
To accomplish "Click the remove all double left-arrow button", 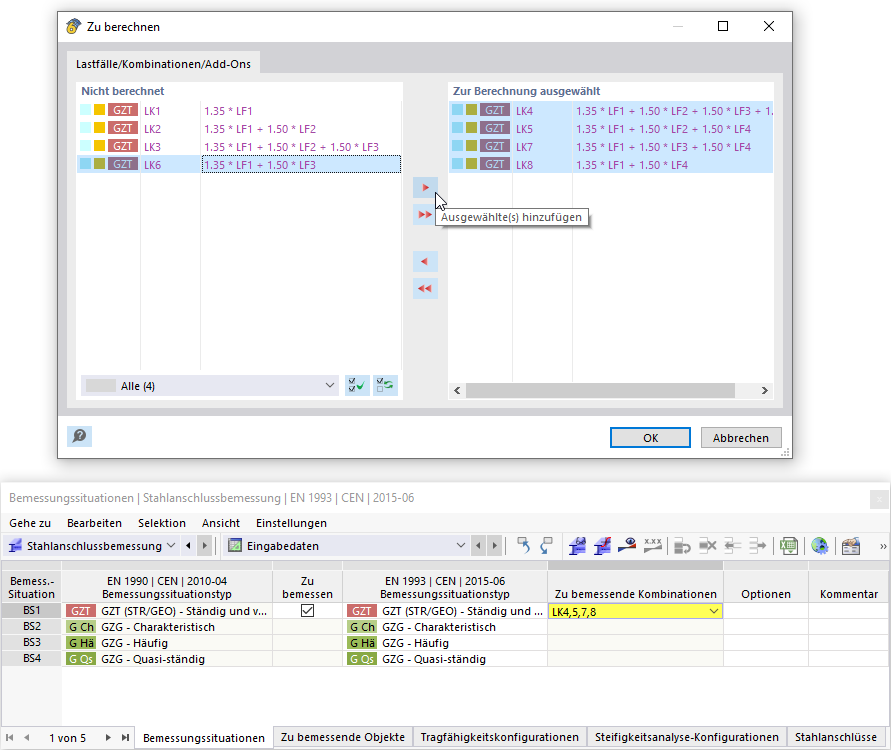I will point(425,289).
